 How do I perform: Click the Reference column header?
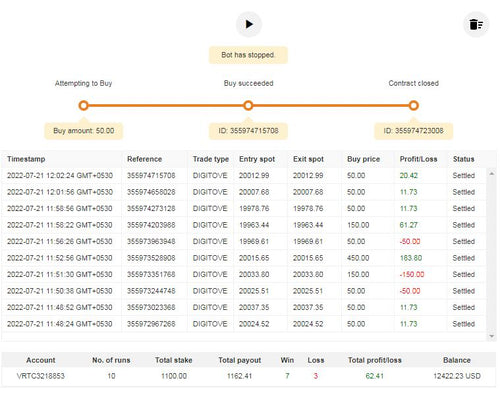[x=144, y=159]
